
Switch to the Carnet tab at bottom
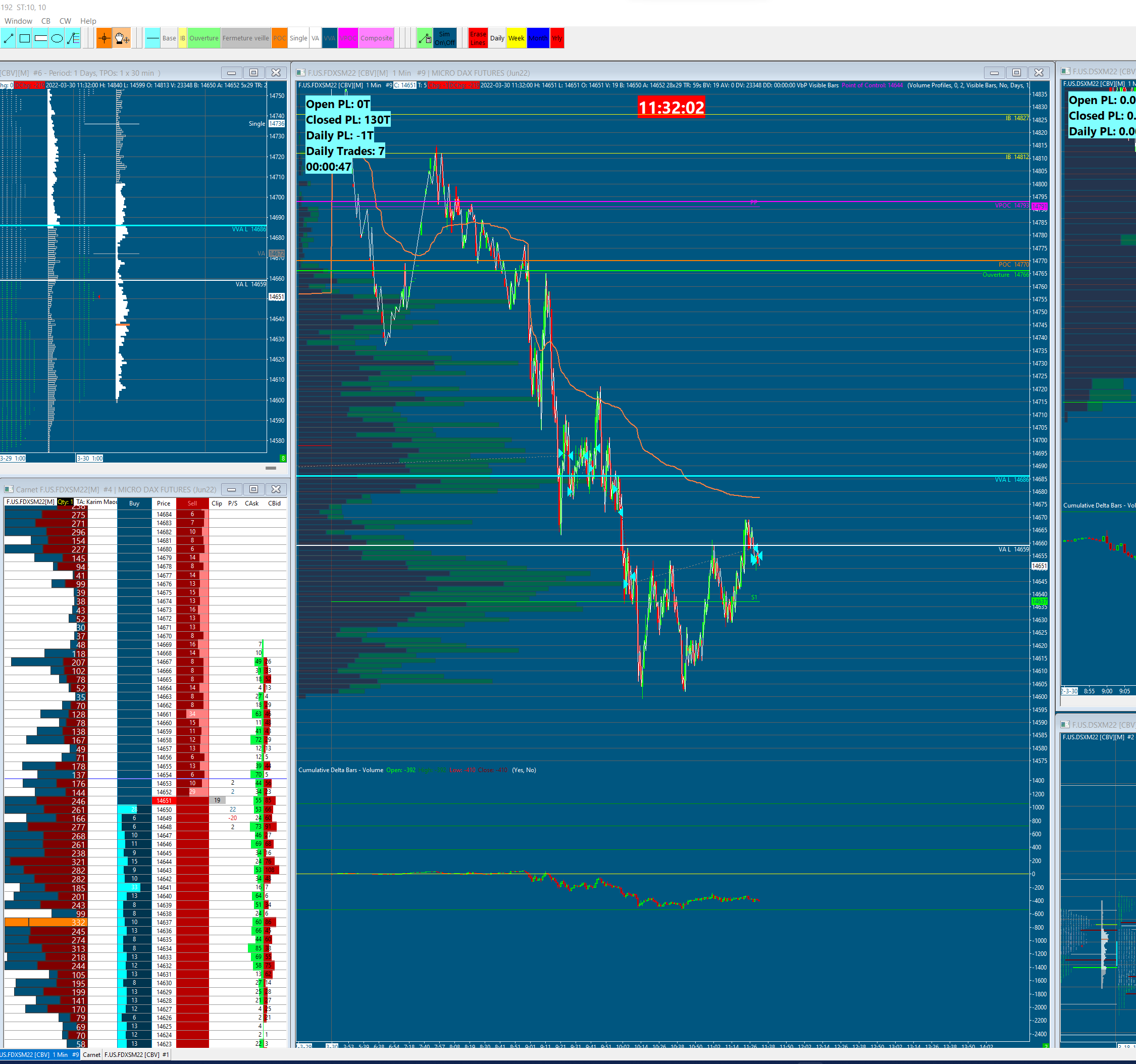tap(91, 1055)
